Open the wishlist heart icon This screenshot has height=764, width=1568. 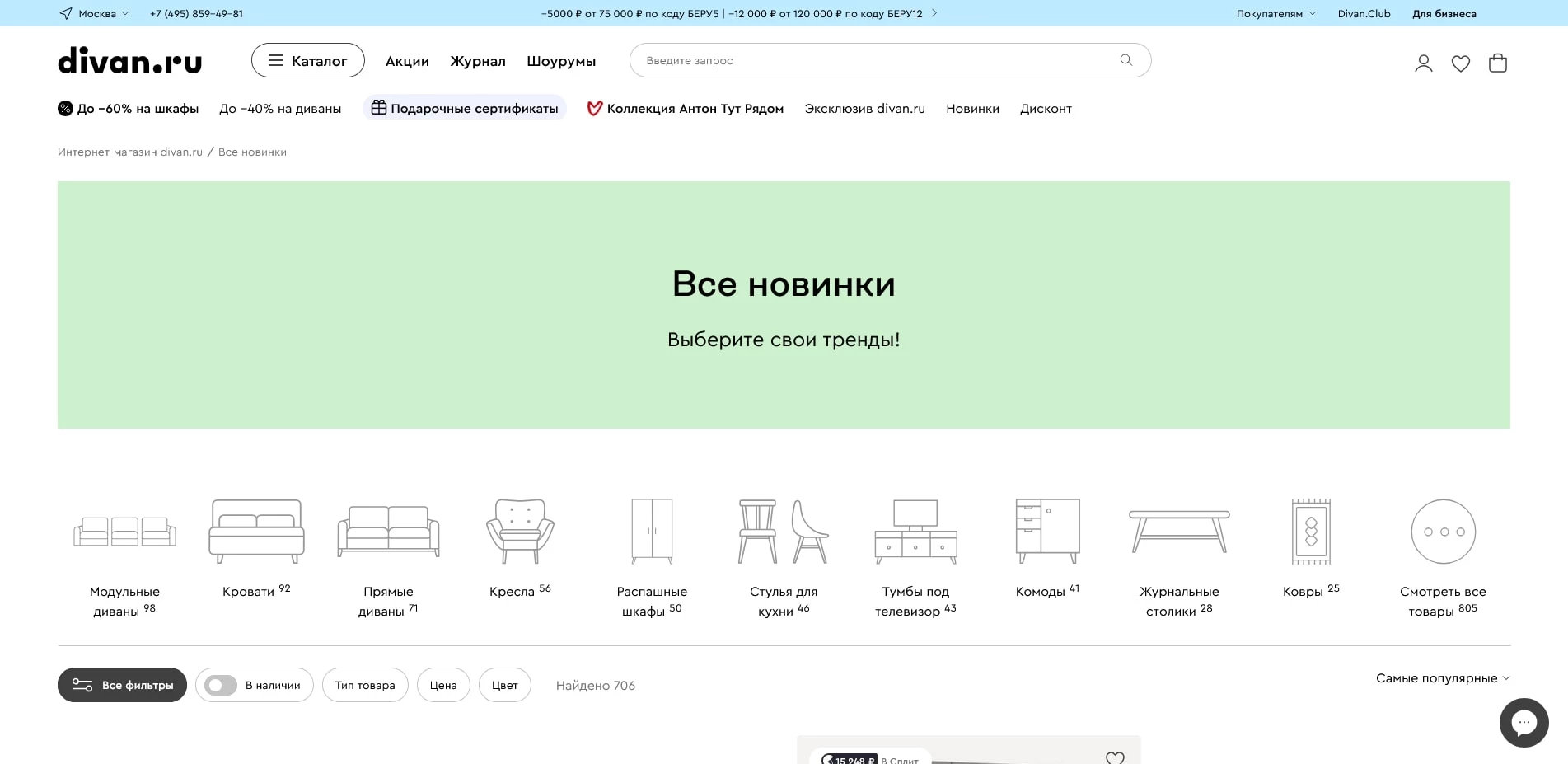[1461, 63]
